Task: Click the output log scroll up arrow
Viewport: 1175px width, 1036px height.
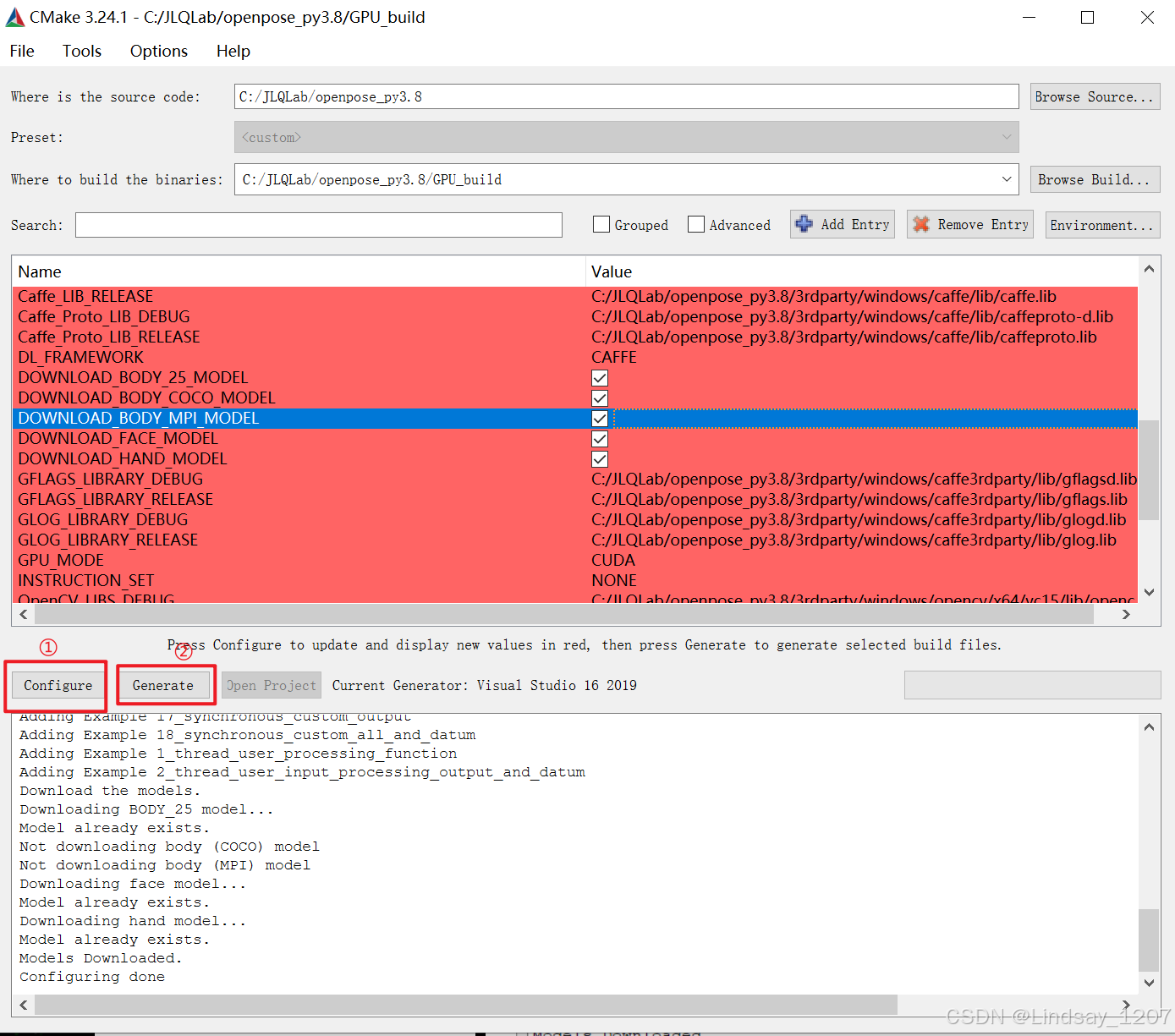Action: point(1149,726)
